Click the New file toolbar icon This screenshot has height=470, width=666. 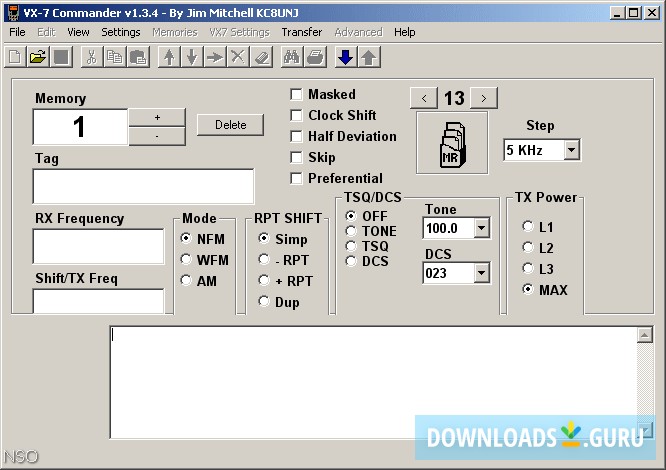tap(15, 57)
